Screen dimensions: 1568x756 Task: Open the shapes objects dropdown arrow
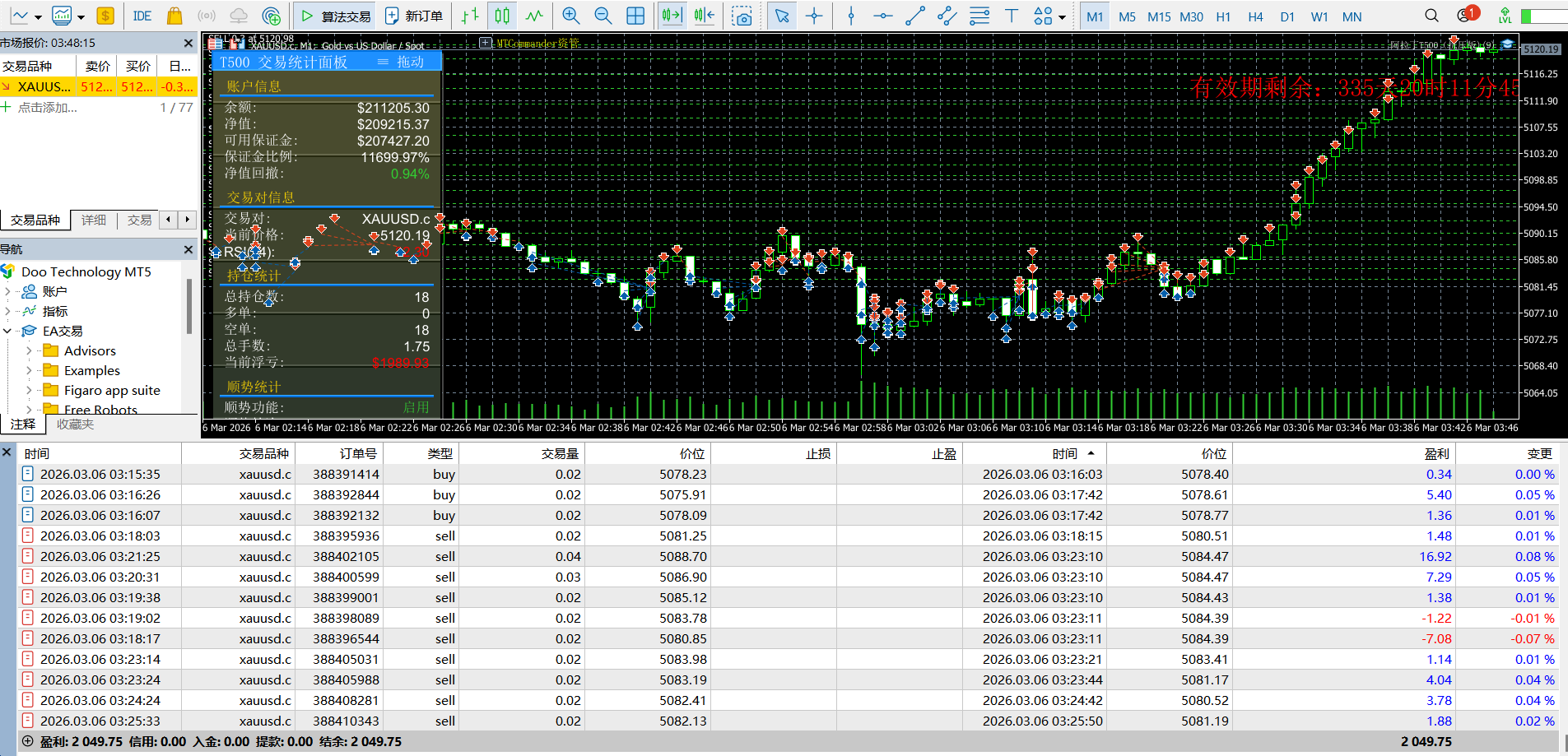(1062, 16)
